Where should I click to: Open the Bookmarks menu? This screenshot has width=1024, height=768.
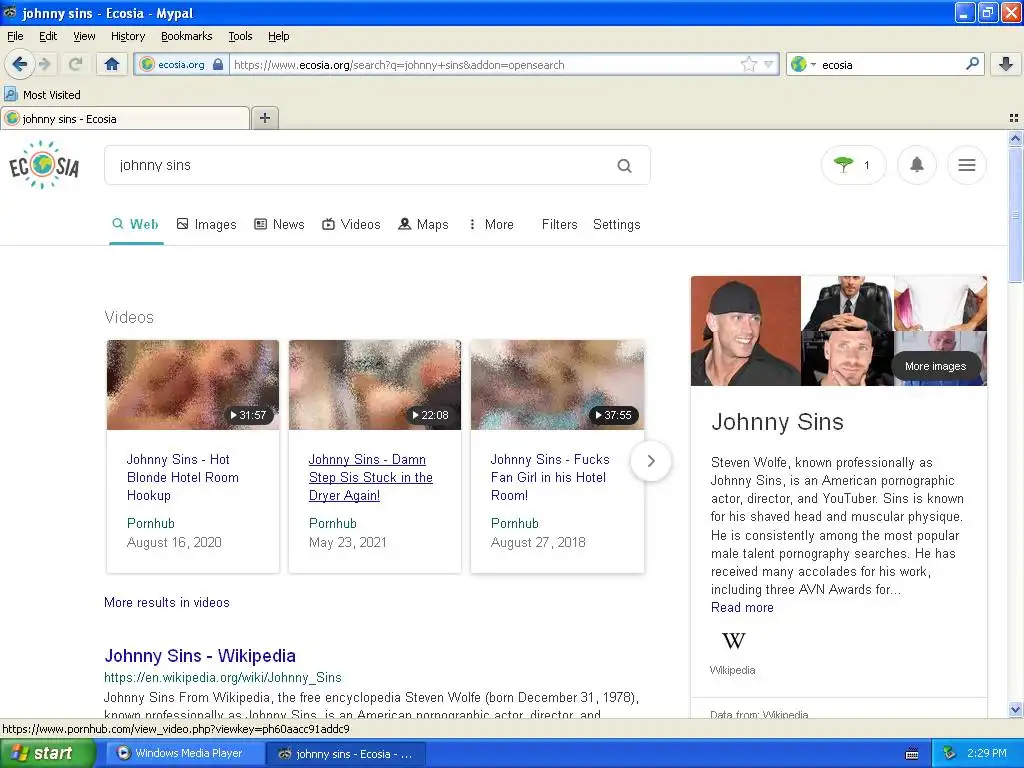coord(186,36)
